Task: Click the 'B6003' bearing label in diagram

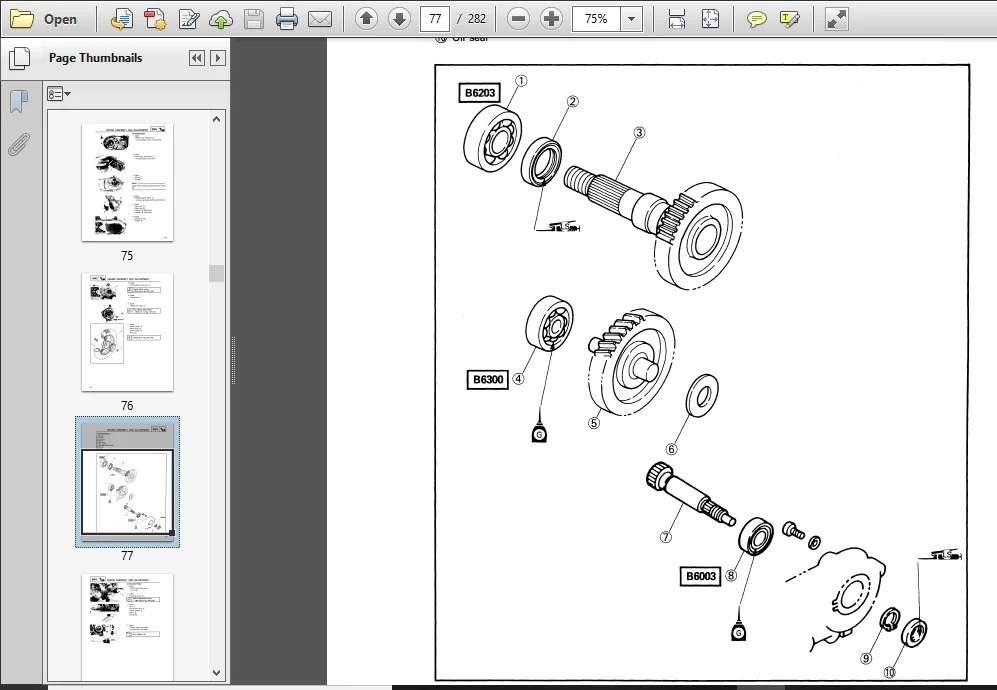Action: 700,576
